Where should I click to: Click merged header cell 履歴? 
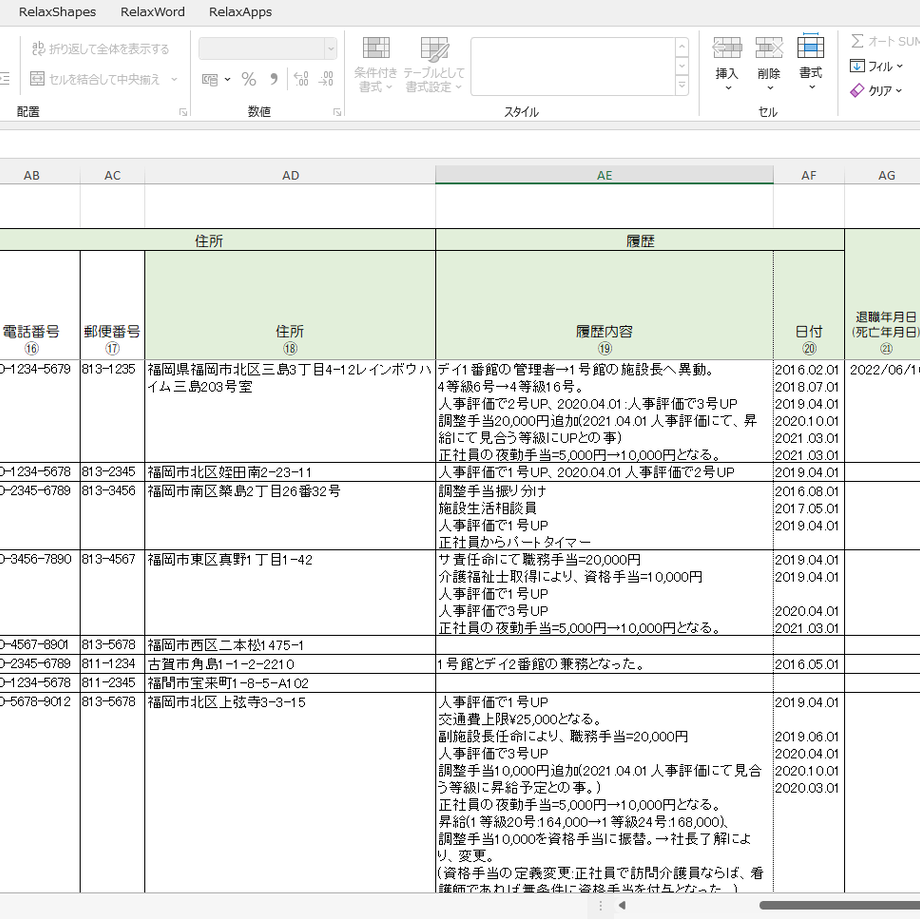(x=640, y=241)
